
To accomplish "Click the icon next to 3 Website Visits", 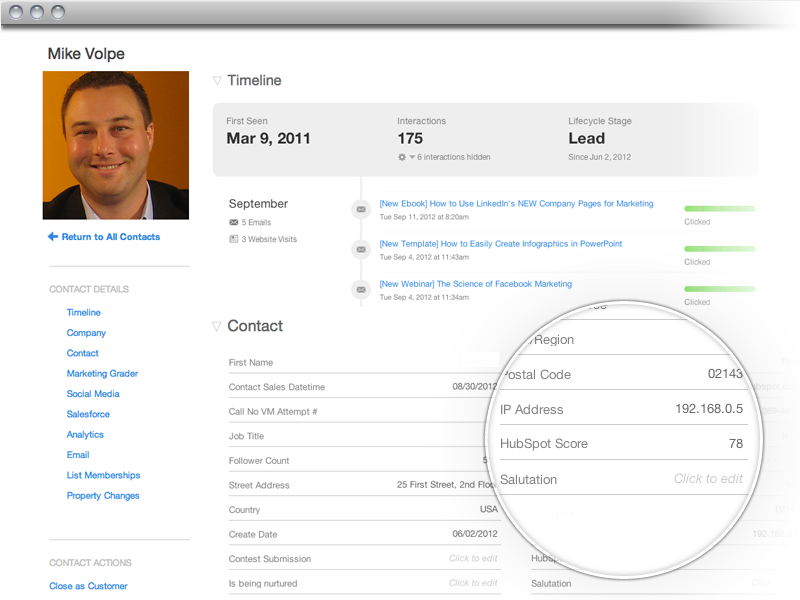I will click(234, 239).
